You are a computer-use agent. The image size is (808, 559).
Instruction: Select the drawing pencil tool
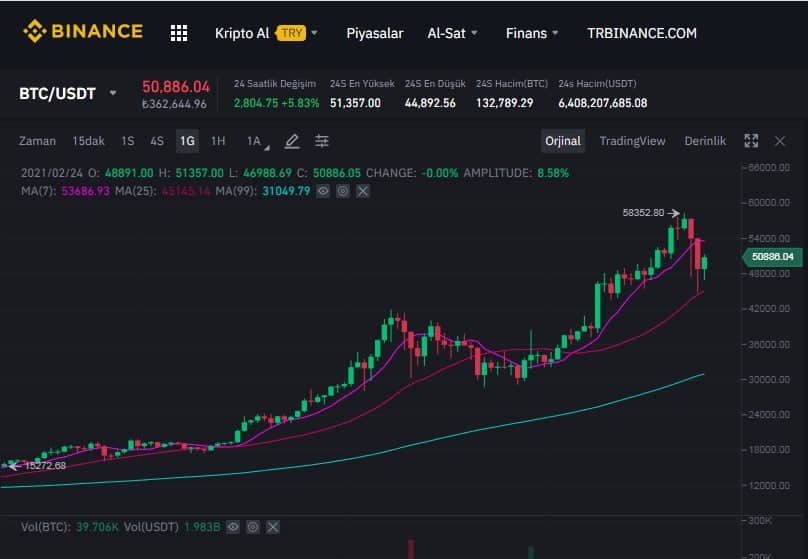(x=292, y=141)
